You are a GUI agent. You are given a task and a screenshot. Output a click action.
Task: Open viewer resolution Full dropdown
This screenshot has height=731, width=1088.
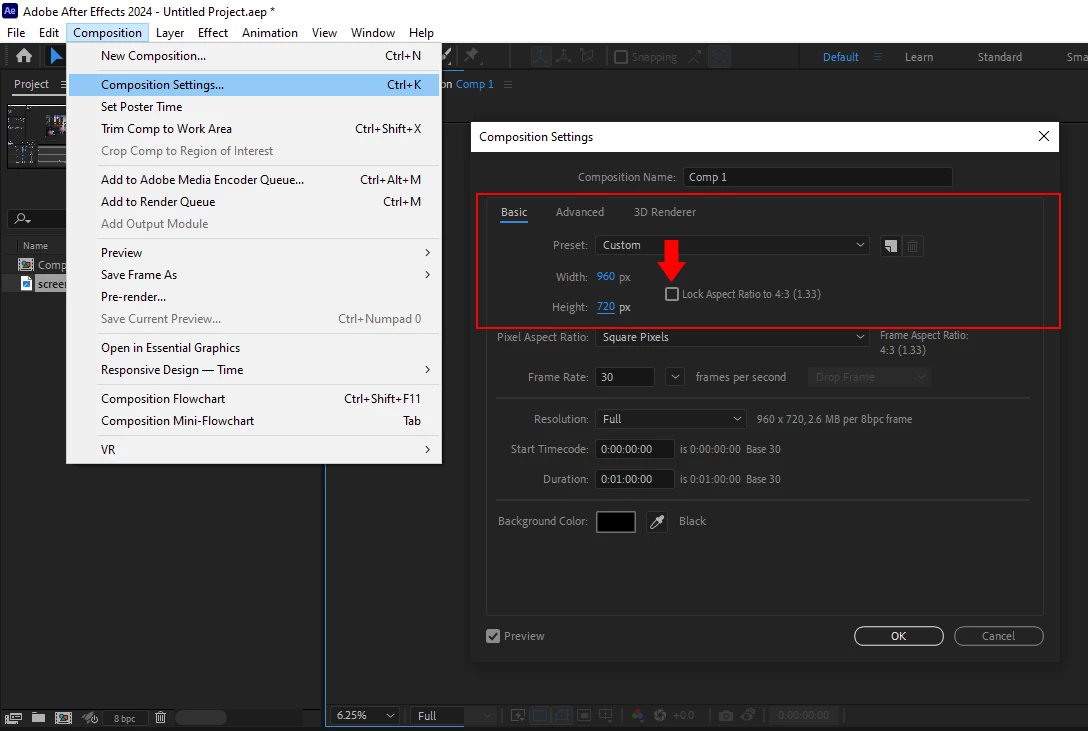[453, 715]
